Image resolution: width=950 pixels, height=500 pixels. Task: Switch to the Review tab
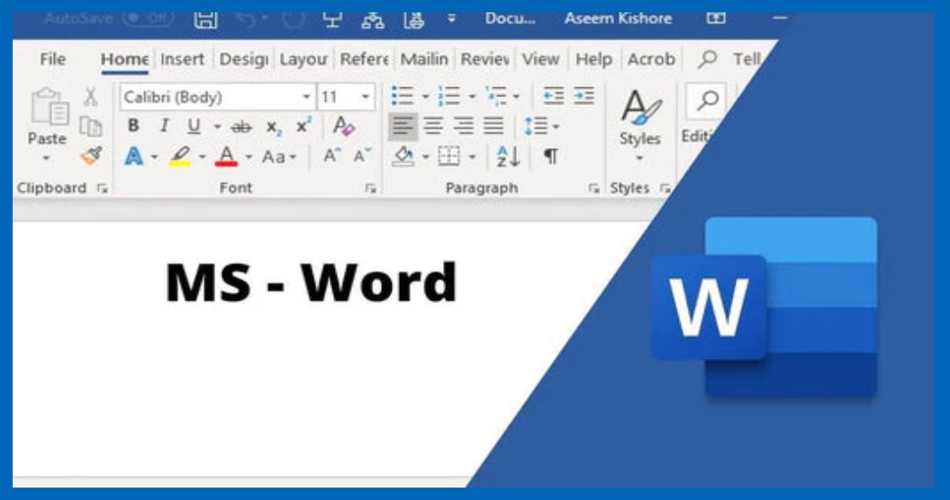[x=485, y=59]
